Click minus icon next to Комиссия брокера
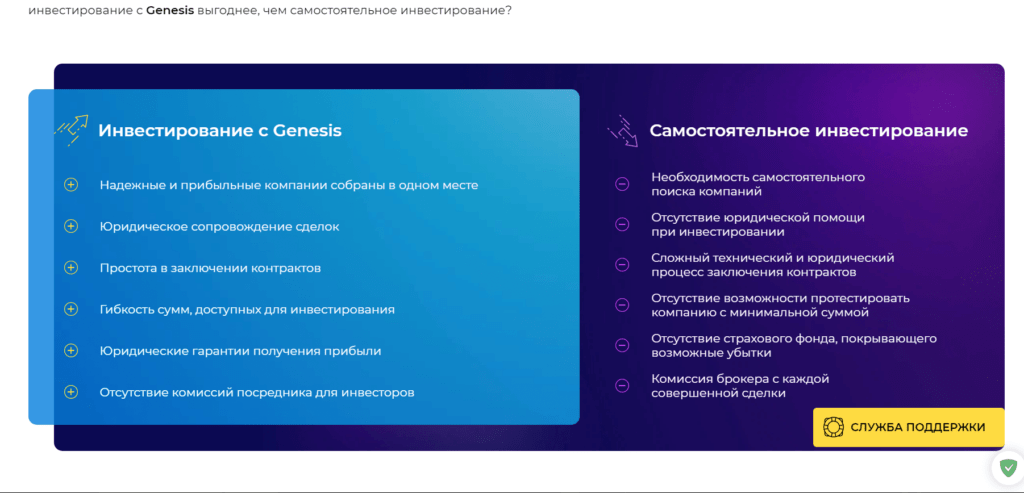The image size is (1024, 493). tap(622, 386)
